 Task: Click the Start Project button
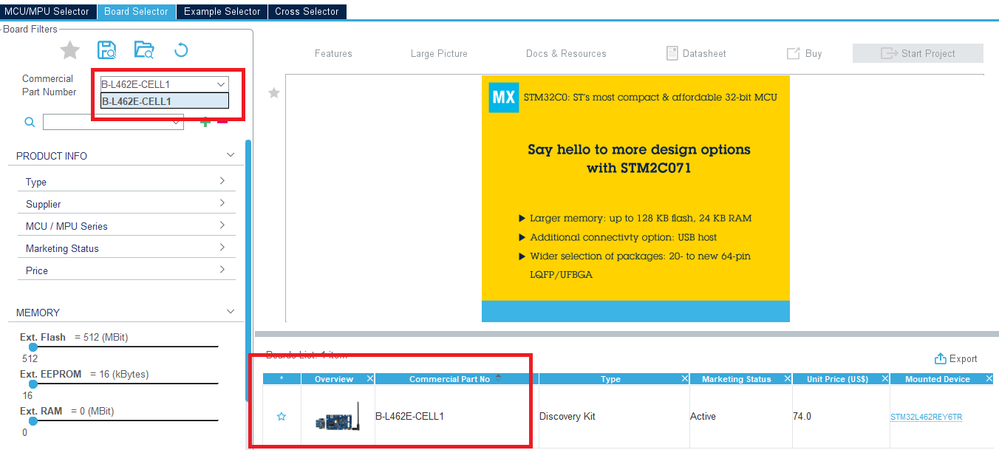(918, 54)
